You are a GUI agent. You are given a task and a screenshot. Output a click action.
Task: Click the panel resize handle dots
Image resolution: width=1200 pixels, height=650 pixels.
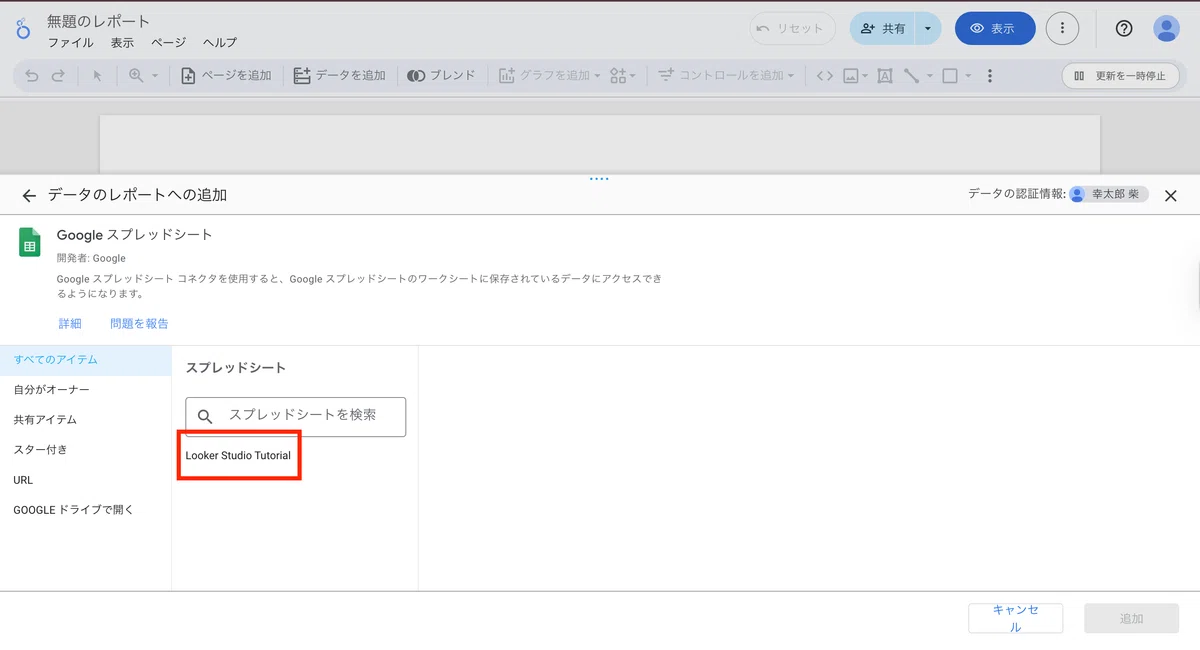click(x=599, y=179)
